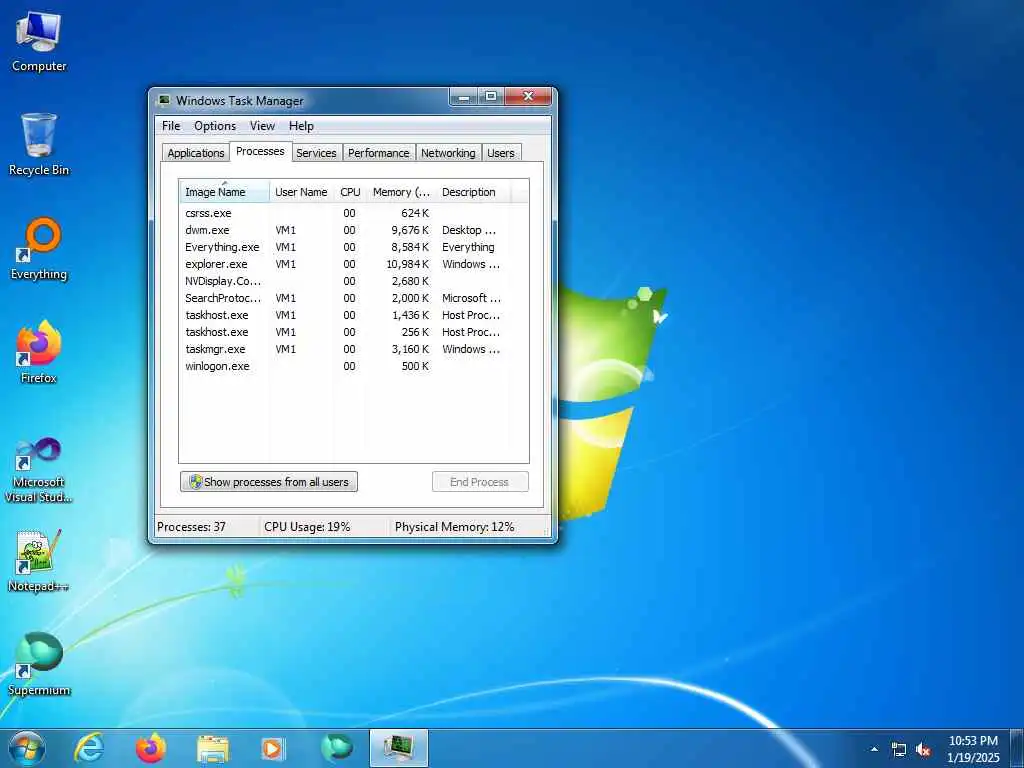
Task: Sort by the Image Name column
Action: pyautogui.click(x=224, y=192)
